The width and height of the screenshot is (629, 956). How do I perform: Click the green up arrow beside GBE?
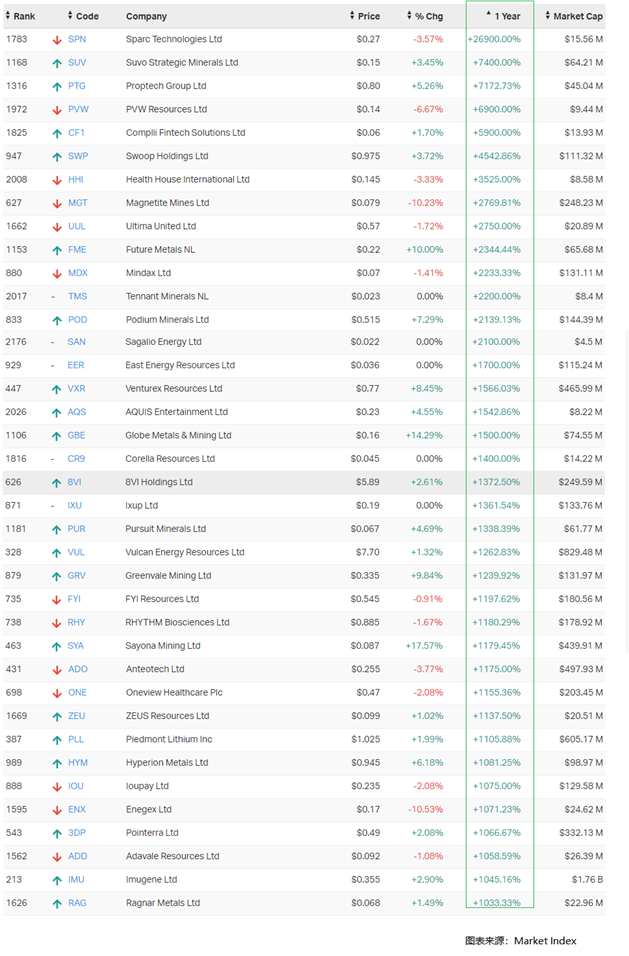point(56,437)
